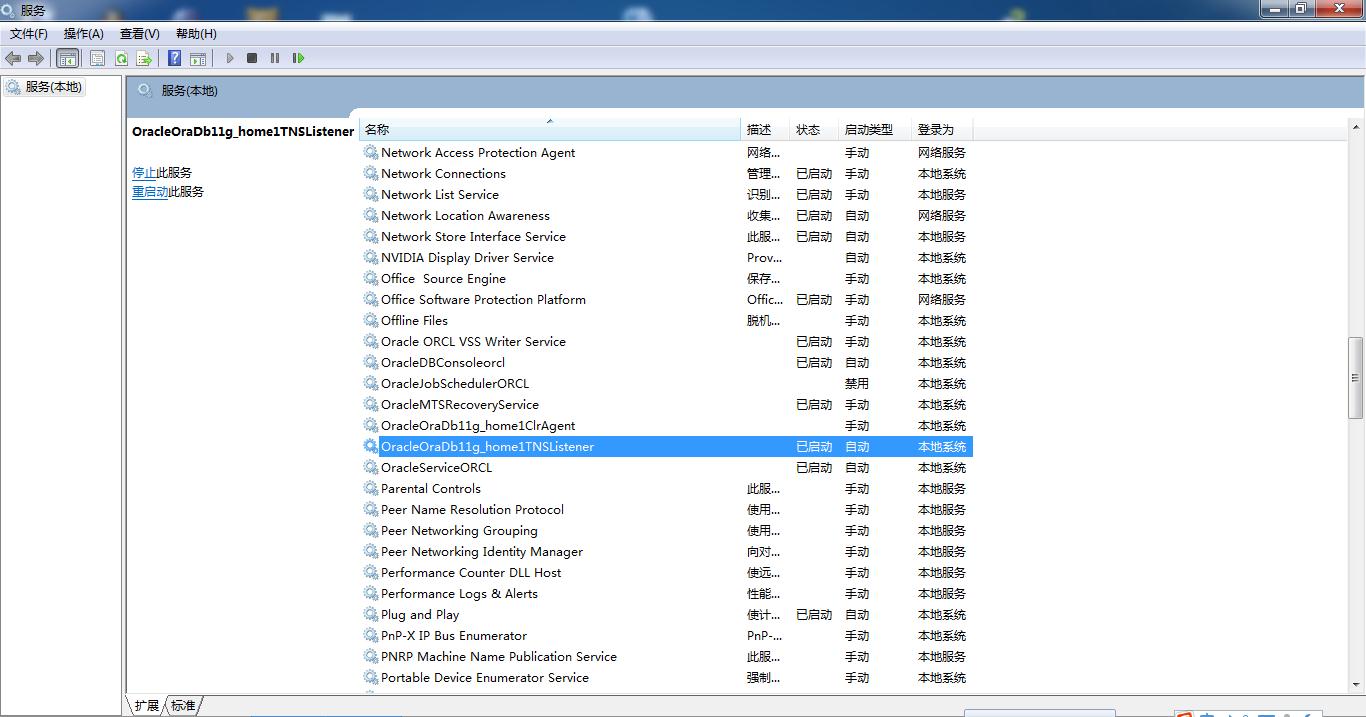Screen dimensions: 1366x717
Task: Stop the service with the black square icon
Action: 252,58
